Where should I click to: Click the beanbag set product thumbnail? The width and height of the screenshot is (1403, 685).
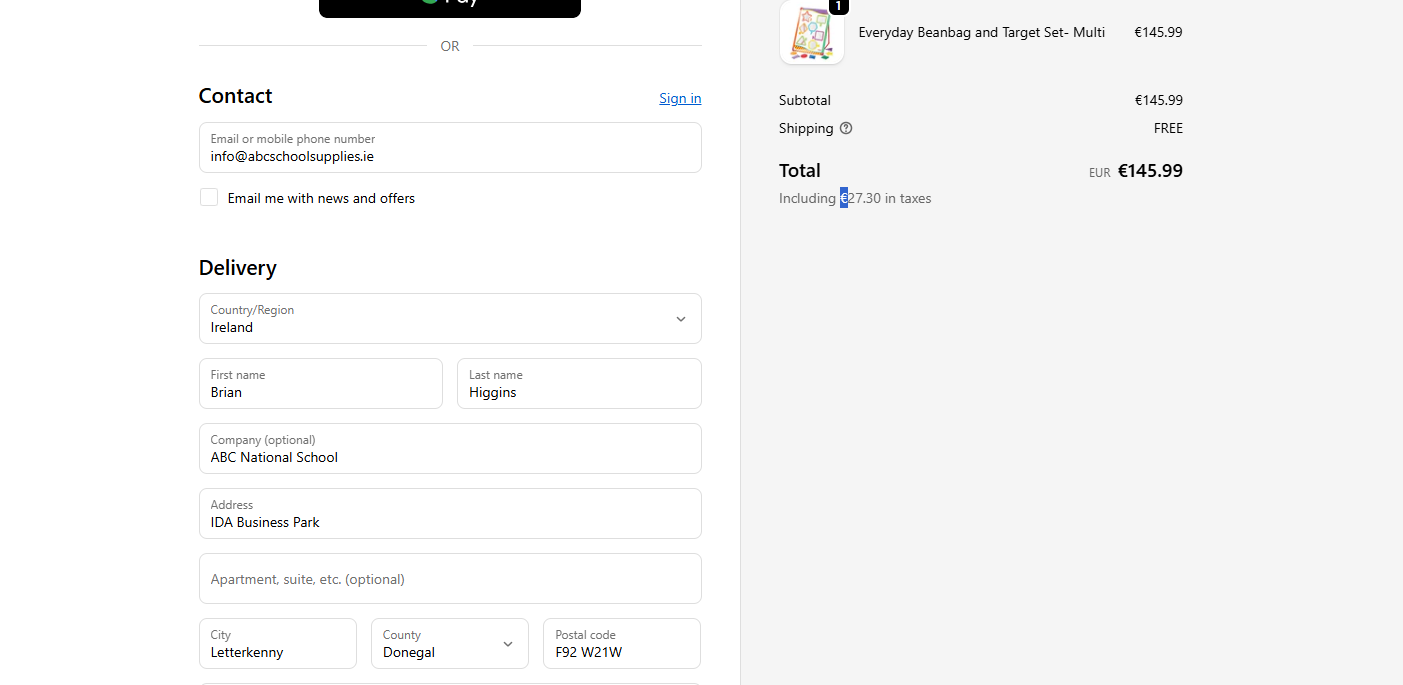point(811,34)
